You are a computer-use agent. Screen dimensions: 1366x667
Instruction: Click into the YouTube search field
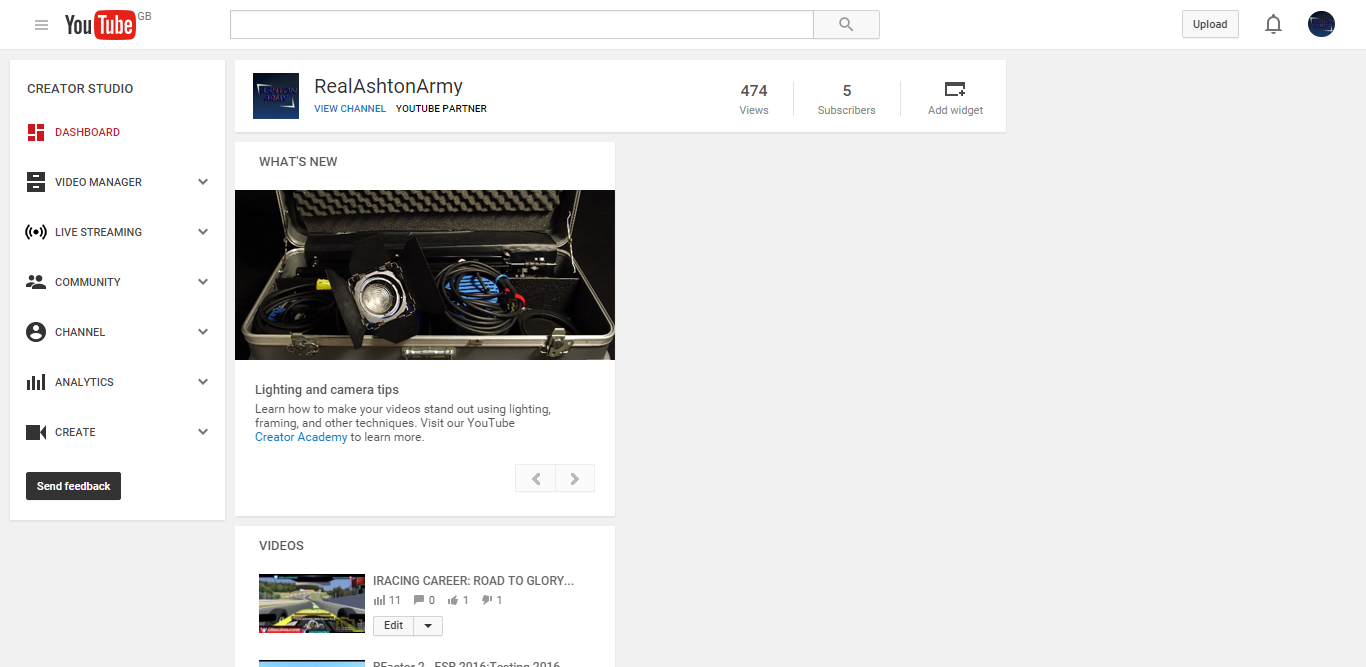(521, 25)
